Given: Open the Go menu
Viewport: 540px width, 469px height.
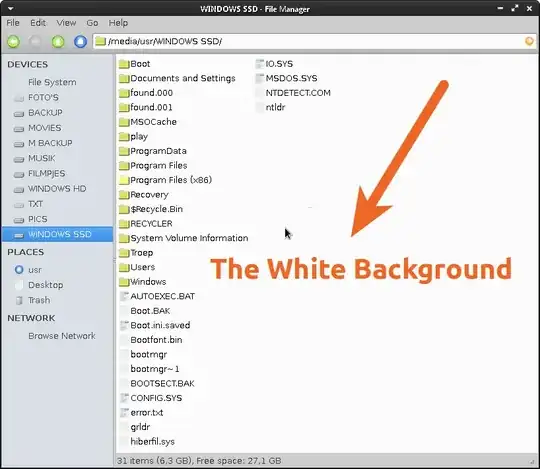Looking at the screenshot, I should click(x=92, y=23).
